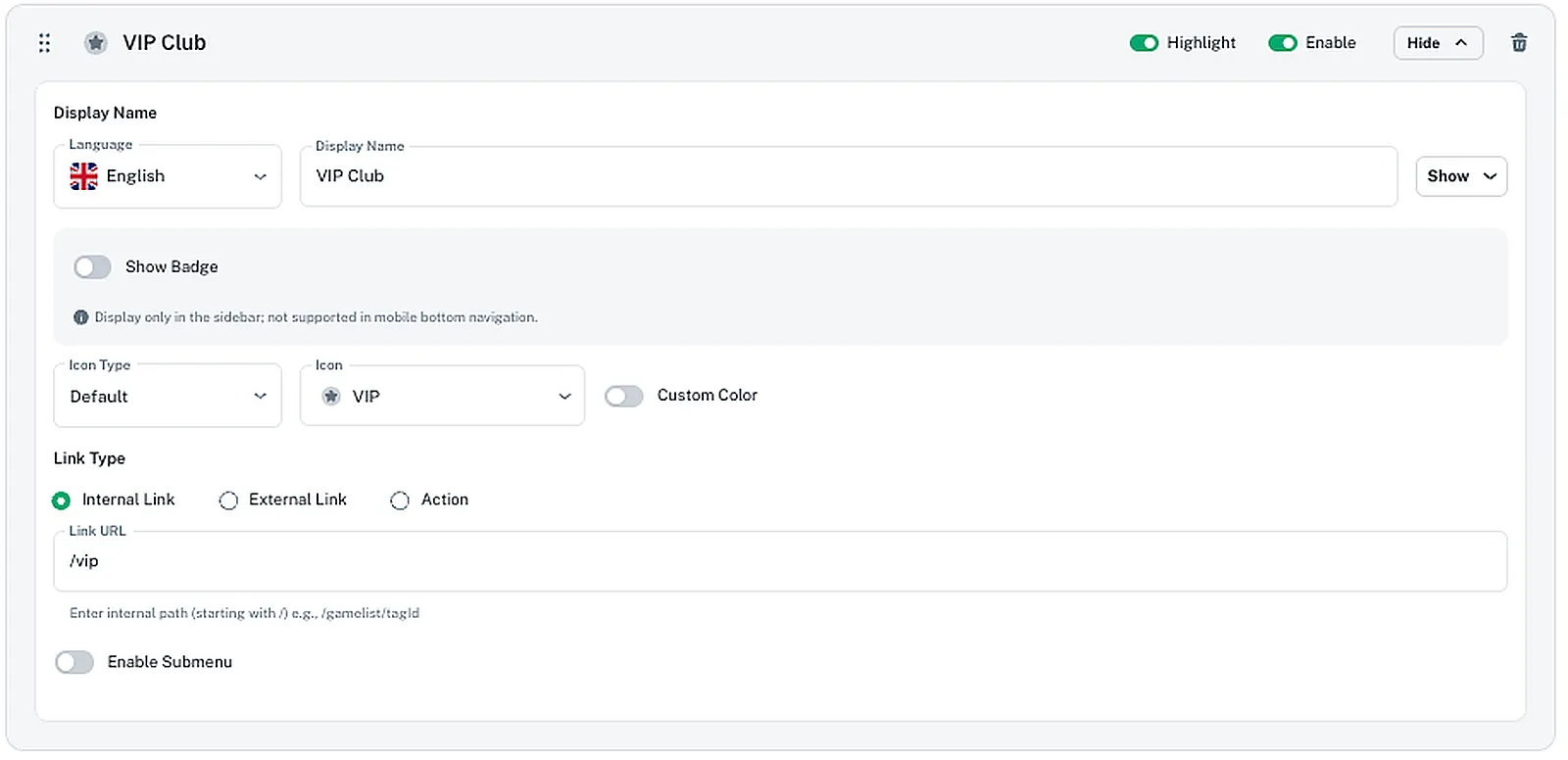Open the Show dropdown beside Display Name
This screenshot has height=760, width=1568.
(1461, 176)
